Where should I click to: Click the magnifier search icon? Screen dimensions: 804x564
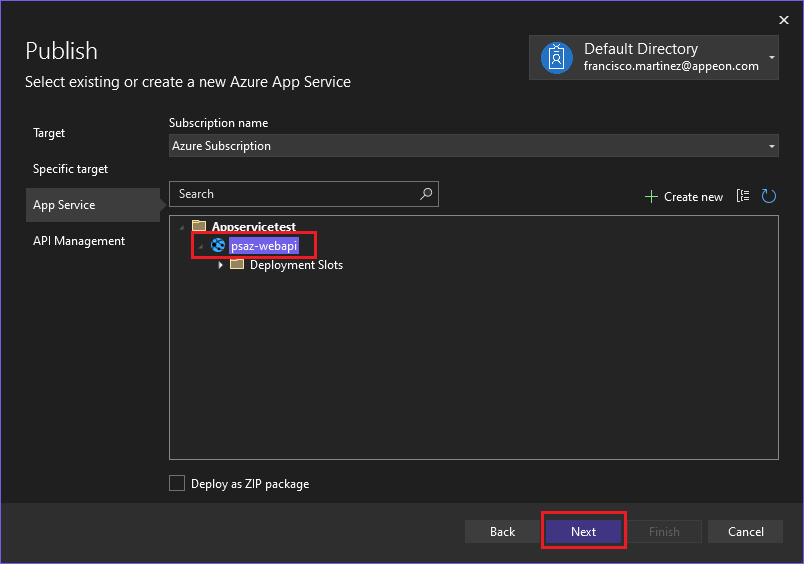click(x=426, y=194)
